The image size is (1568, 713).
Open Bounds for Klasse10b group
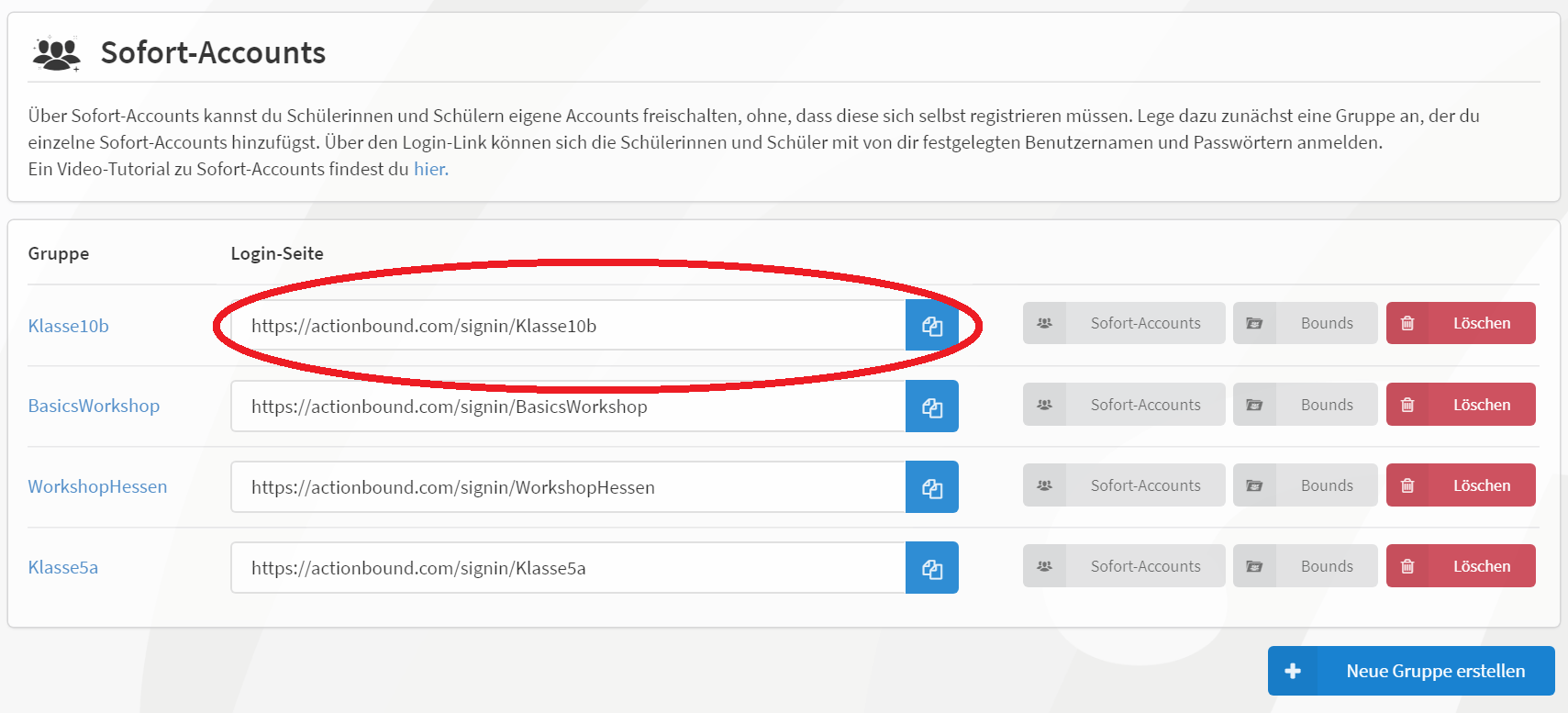(1306, 323)
